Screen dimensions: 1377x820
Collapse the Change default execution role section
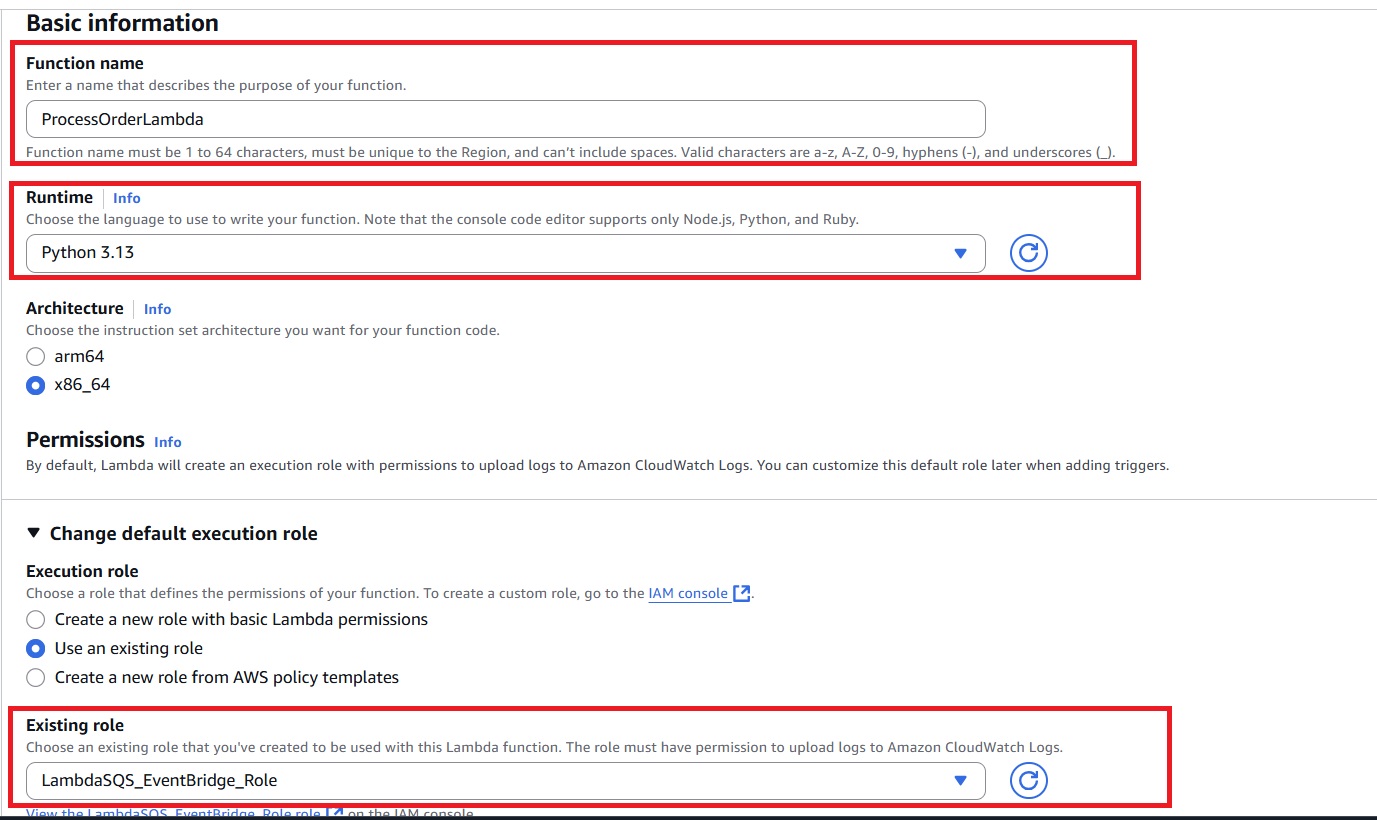coord(36,533)
